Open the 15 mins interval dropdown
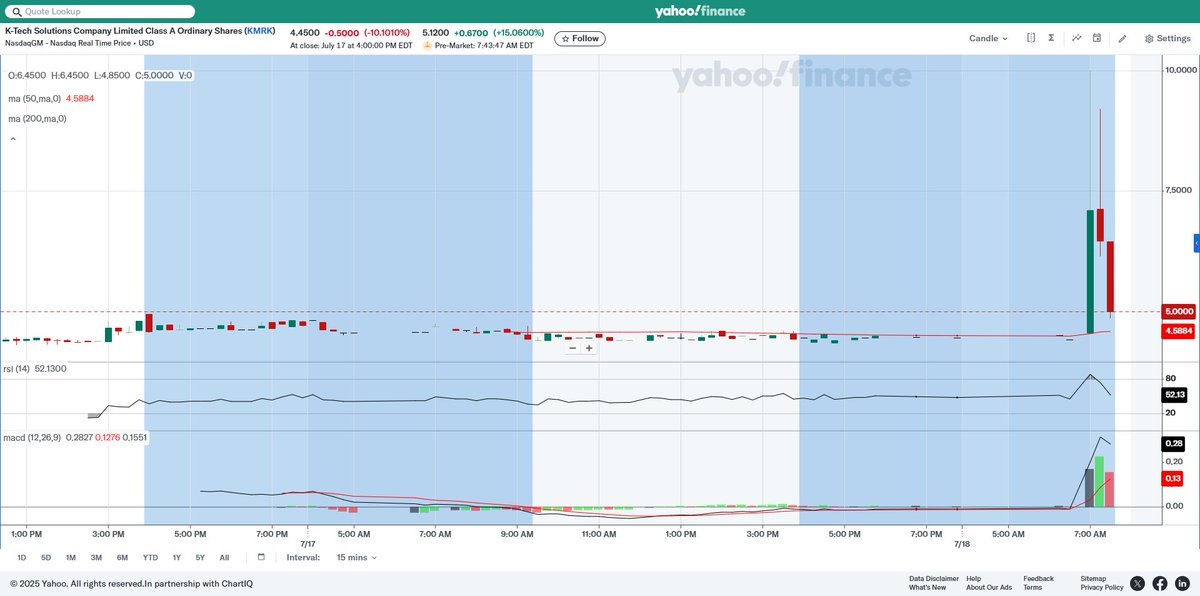This screenshot has width=1200, height=596. pos(356,557)
